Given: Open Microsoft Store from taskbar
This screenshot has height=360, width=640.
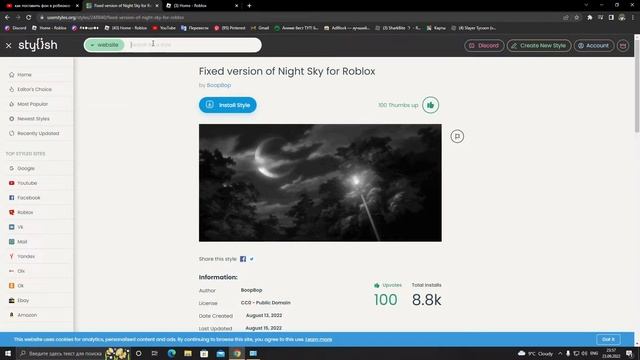Looking at the screenshot, I should pos(204,353).
